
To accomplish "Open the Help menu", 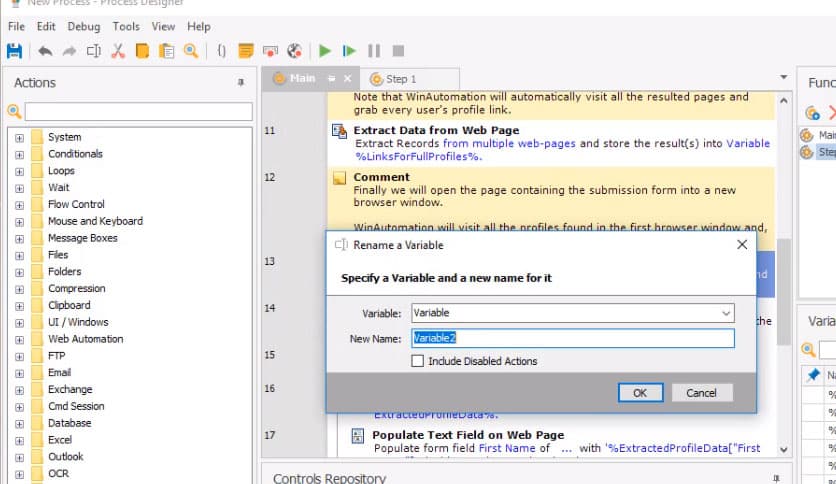I will [198, 26].
